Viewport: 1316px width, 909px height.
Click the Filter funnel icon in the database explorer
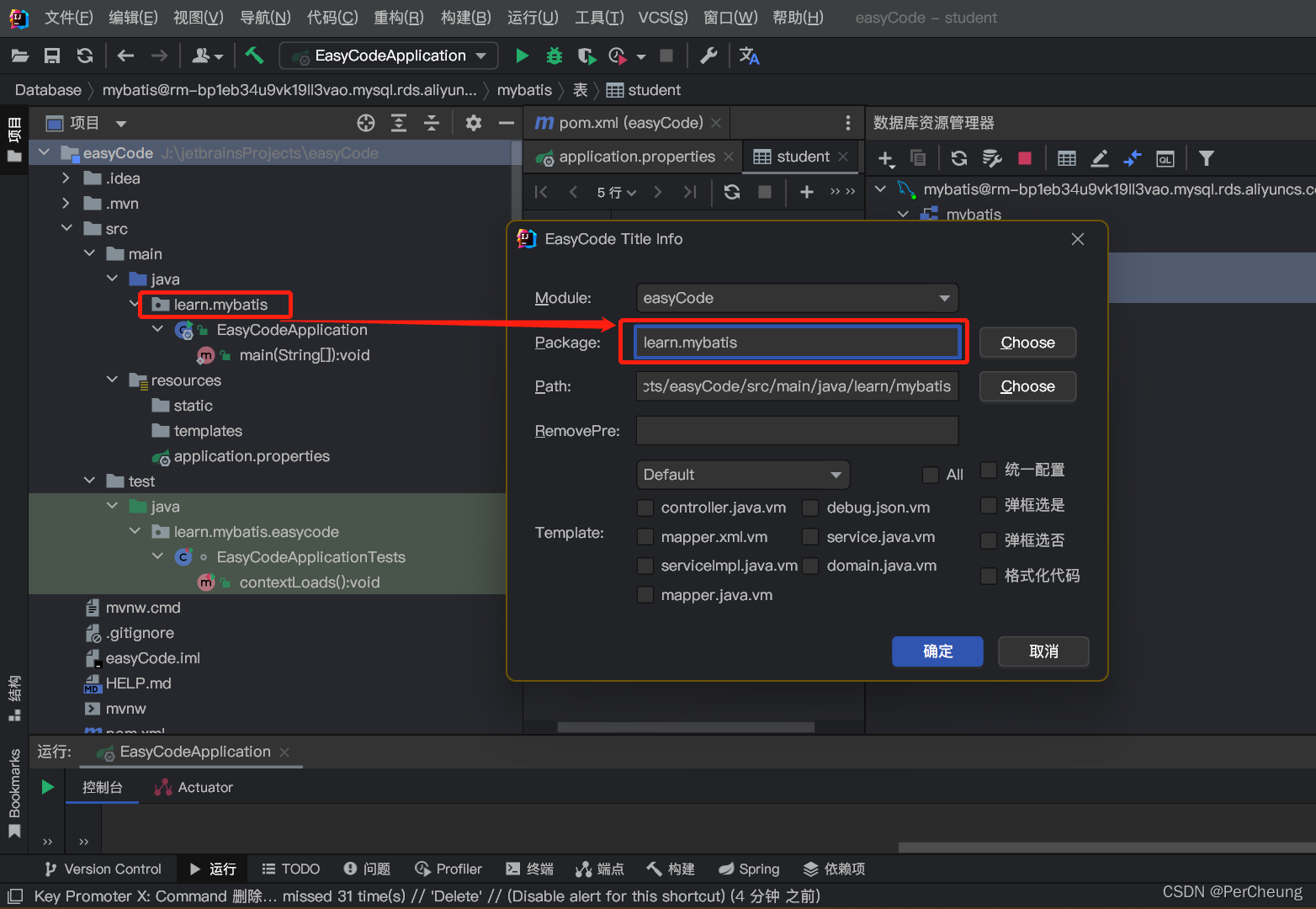pyautogui.click(x=1206, y=158)
